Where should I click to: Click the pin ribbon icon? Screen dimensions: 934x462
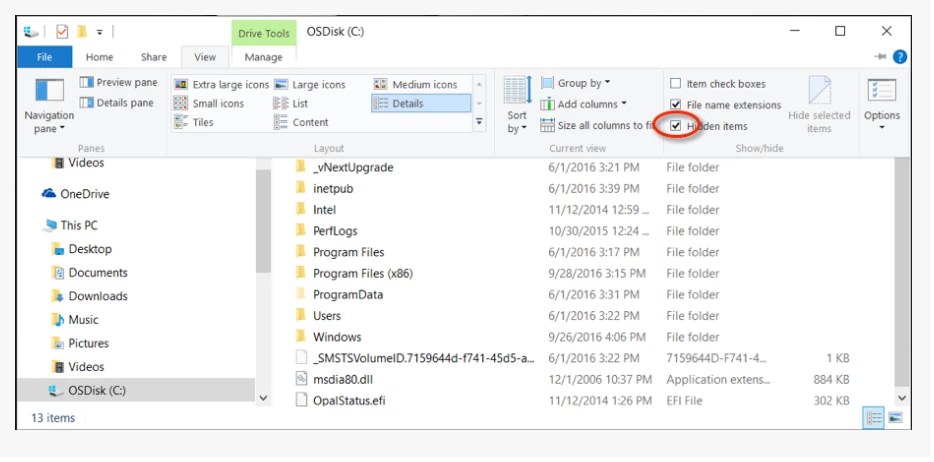[x=880, y=57]
